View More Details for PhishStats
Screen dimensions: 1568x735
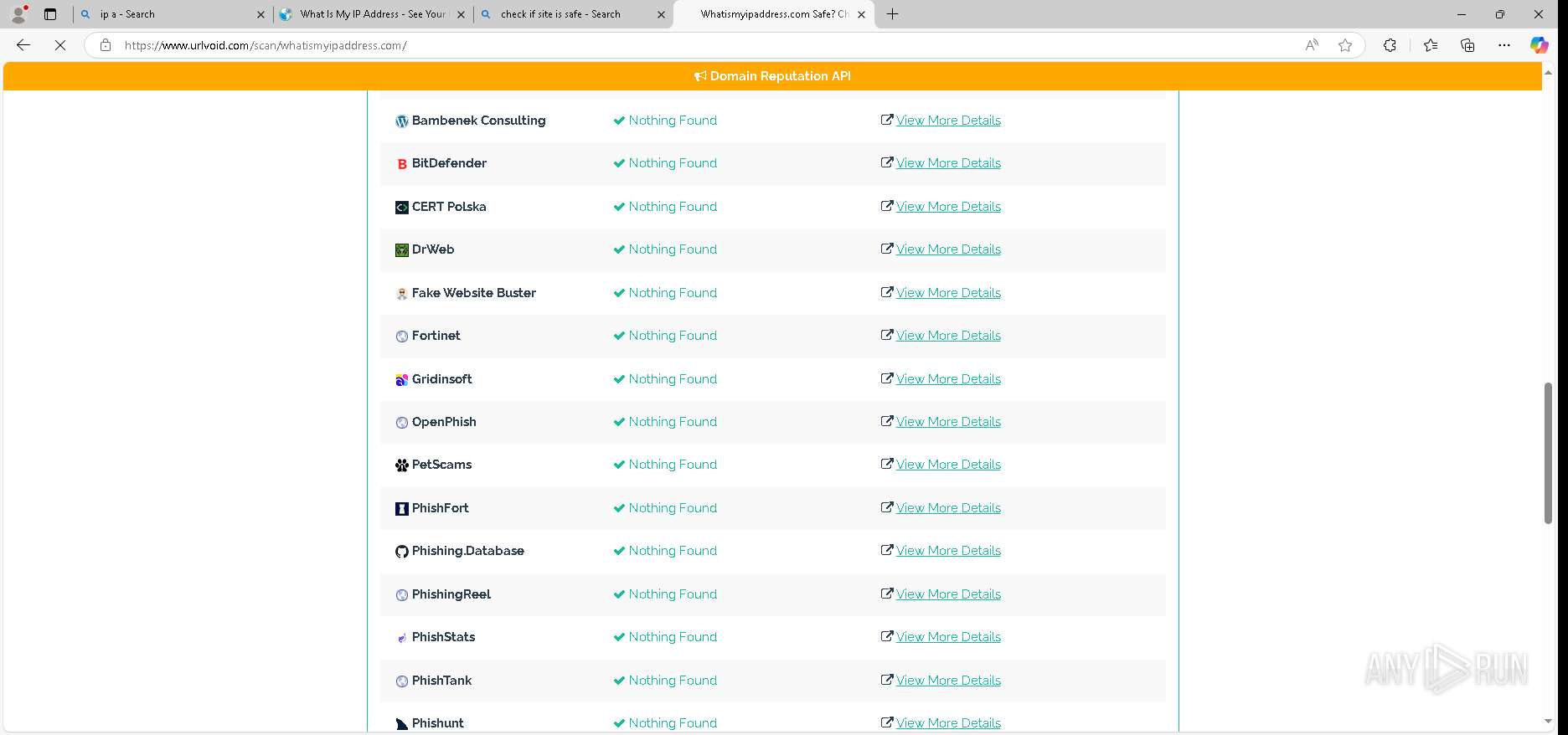[948, 637]
